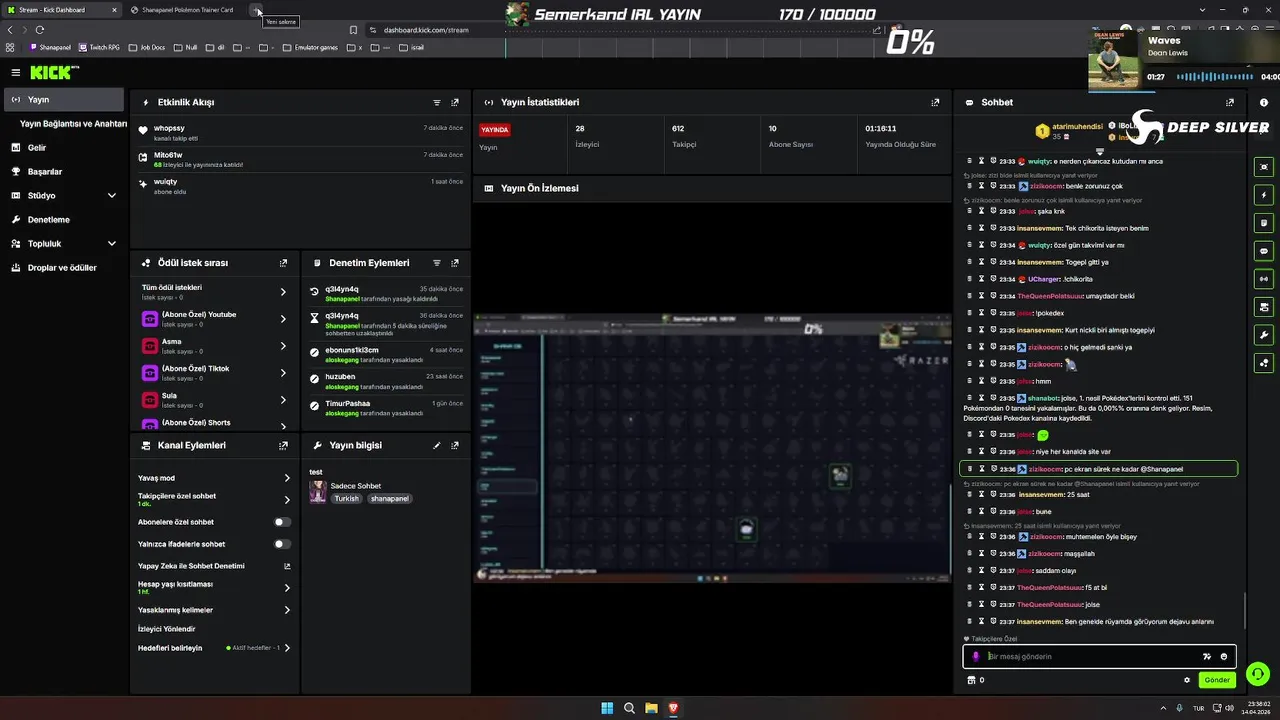Click the wrench icon in right rail
This screenshot has width=1280, height=720.
pos(1264,335)
